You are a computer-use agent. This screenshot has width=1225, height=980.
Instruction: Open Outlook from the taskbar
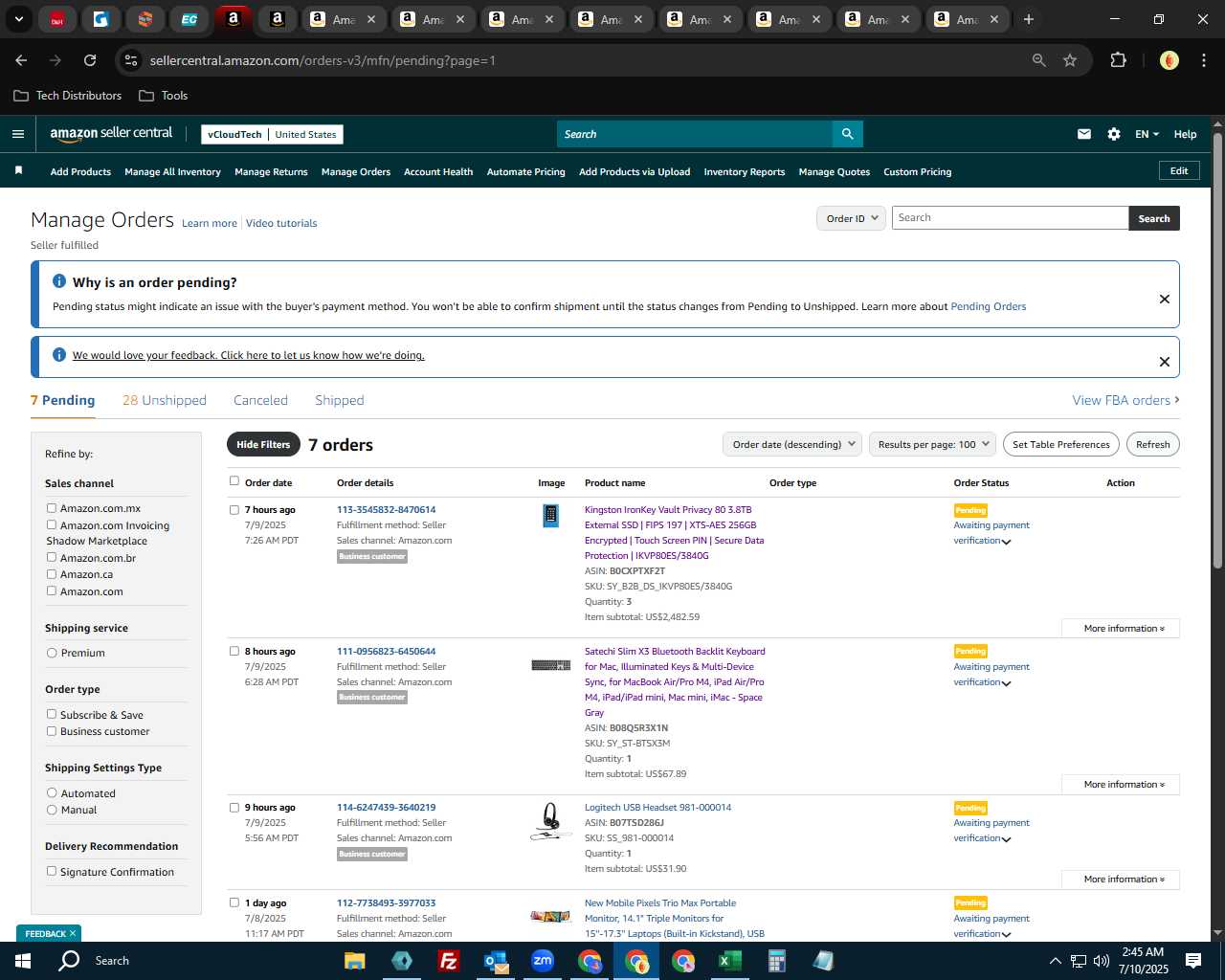pyautogui.click(x=496, y=961)
